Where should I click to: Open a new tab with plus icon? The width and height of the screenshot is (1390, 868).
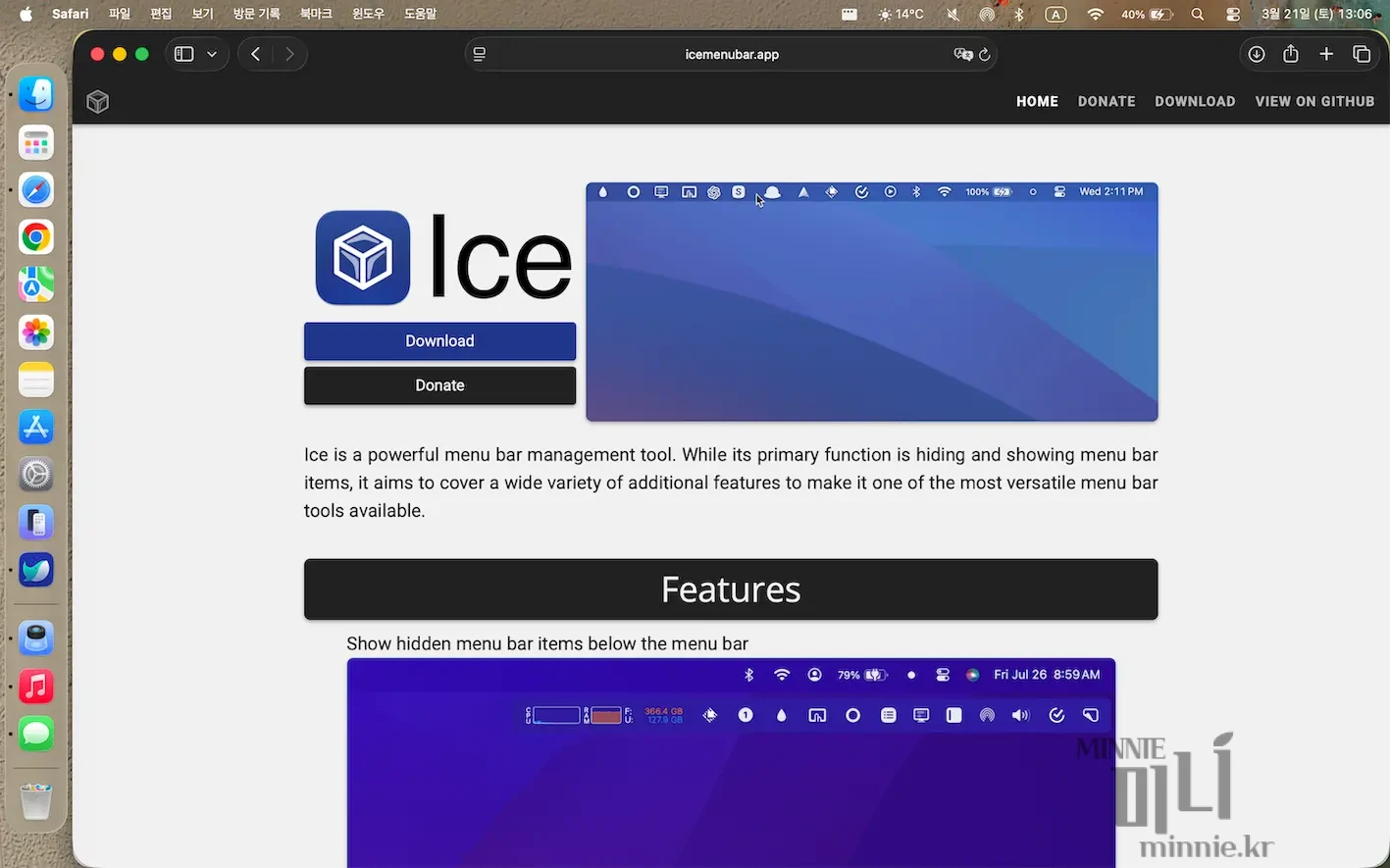click(1326, 54)
